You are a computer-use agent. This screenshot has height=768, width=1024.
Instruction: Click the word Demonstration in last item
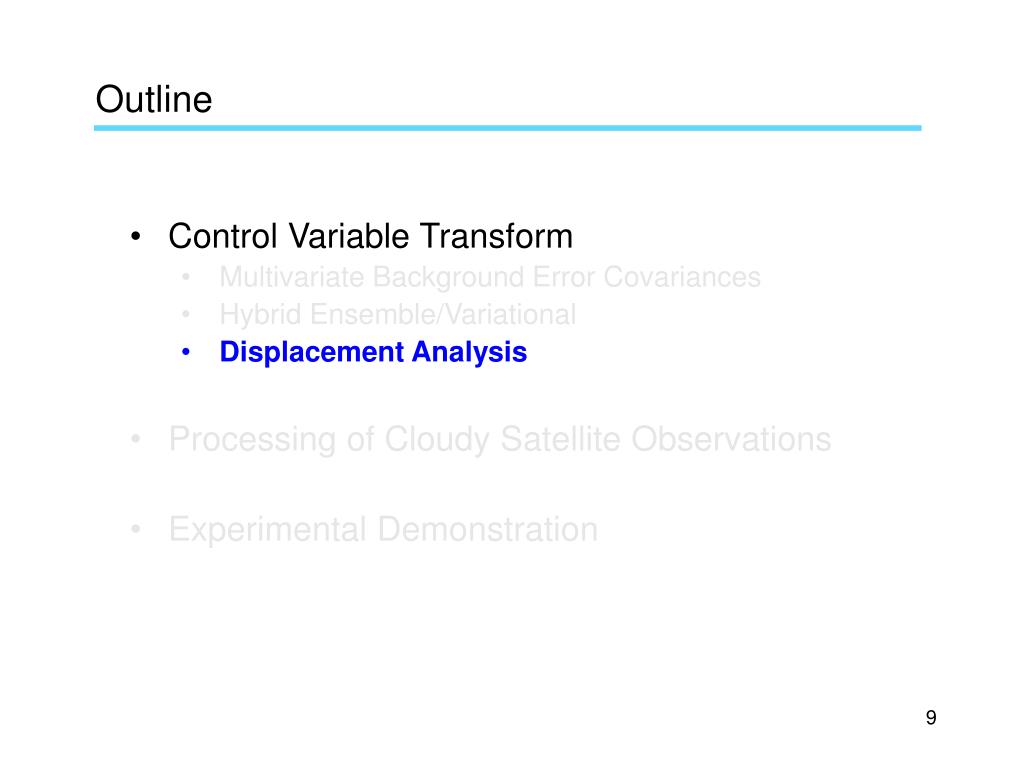(487, 530)
